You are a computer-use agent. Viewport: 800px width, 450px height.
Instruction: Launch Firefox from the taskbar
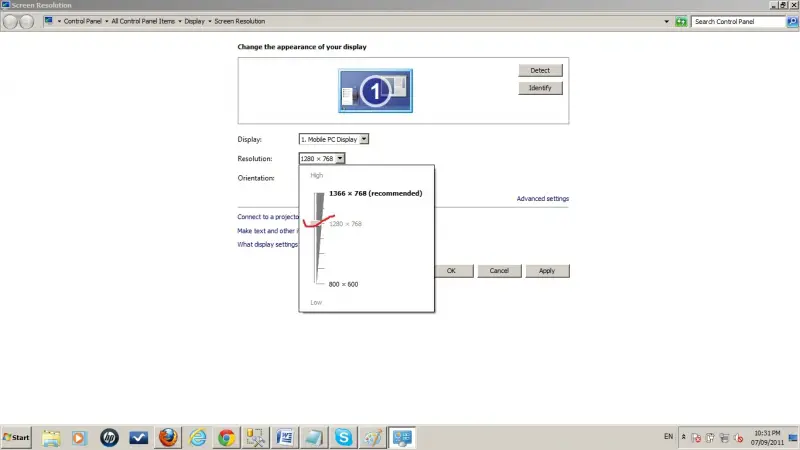168,438
